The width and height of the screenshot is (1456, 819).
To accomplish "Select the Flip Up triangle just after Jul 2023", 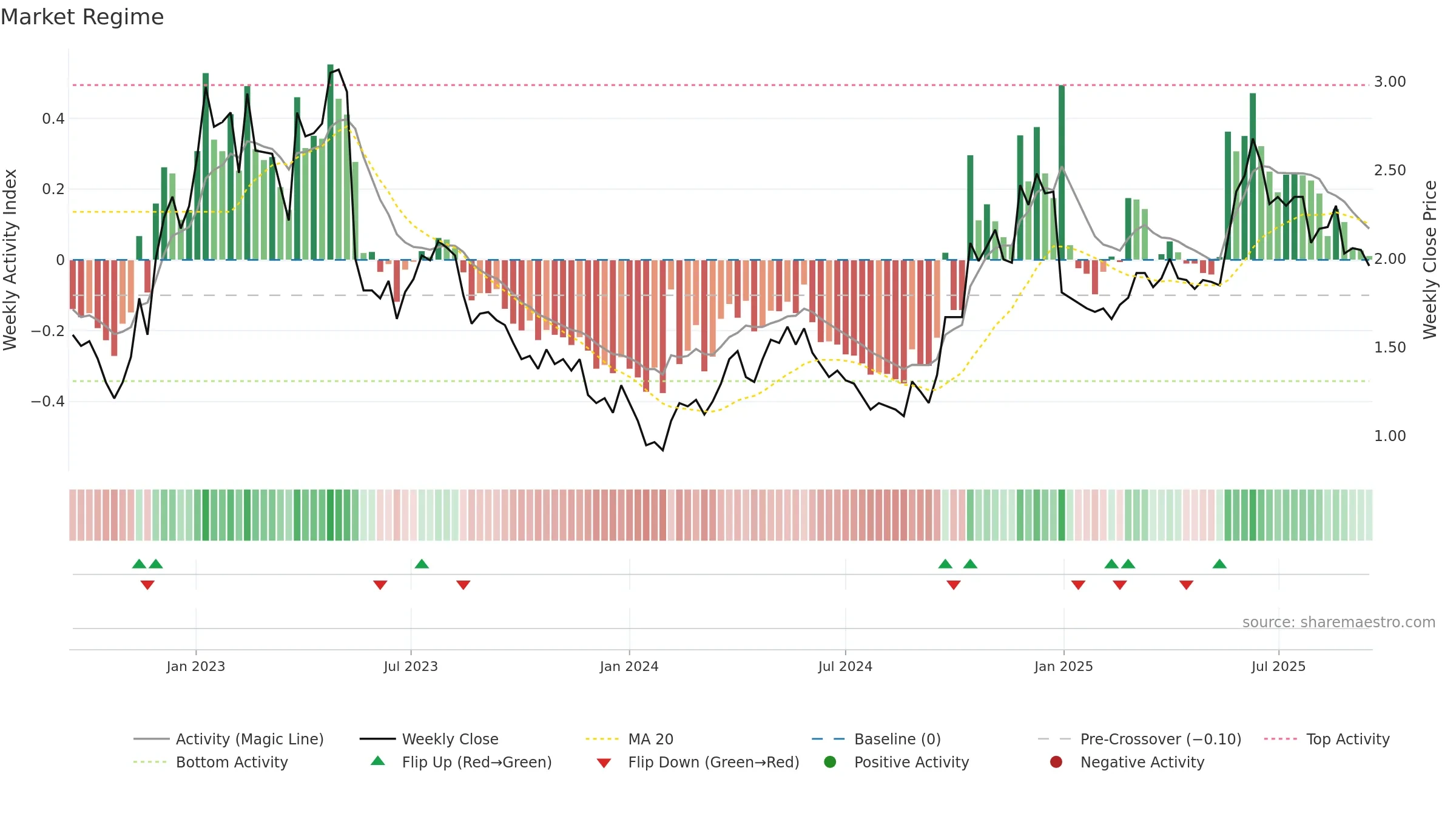I will pos(422,564).
